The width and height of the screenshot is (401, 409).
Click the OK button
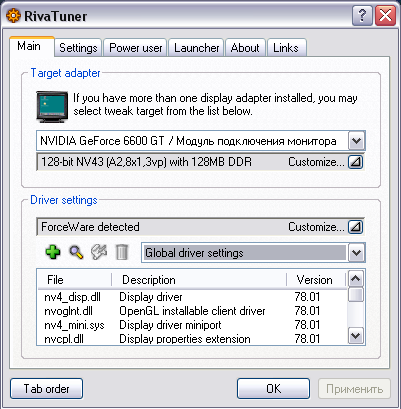click(273, 389)
